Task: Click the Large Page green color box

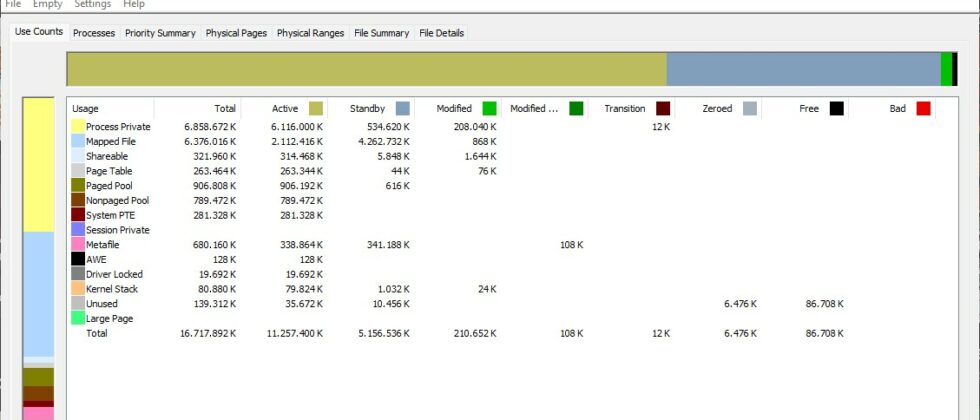Action: pyautogui.click(x=78, y=318)
